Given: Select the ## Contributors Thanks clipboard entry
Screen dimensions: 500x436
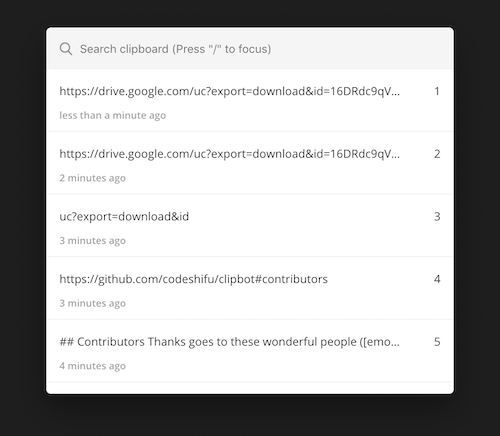Looking at the screenshot, I should [250, 351].
